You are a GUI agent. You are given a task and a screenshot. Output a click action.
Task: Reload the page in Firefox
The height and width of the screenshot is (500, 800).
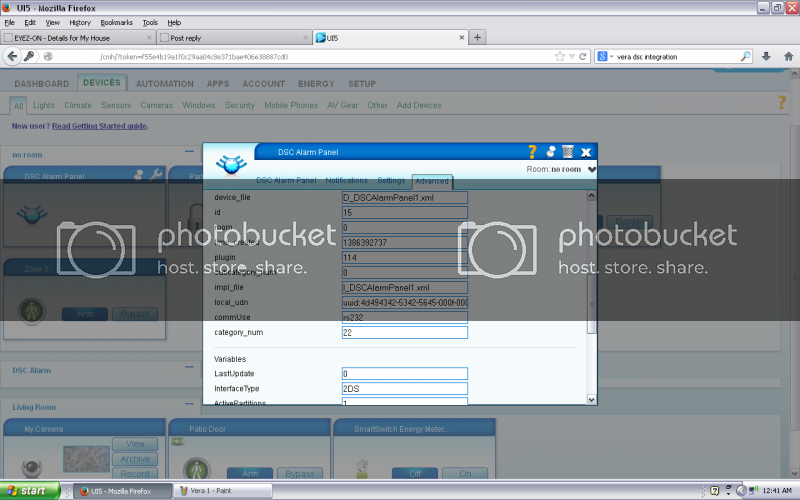point(583,57)
